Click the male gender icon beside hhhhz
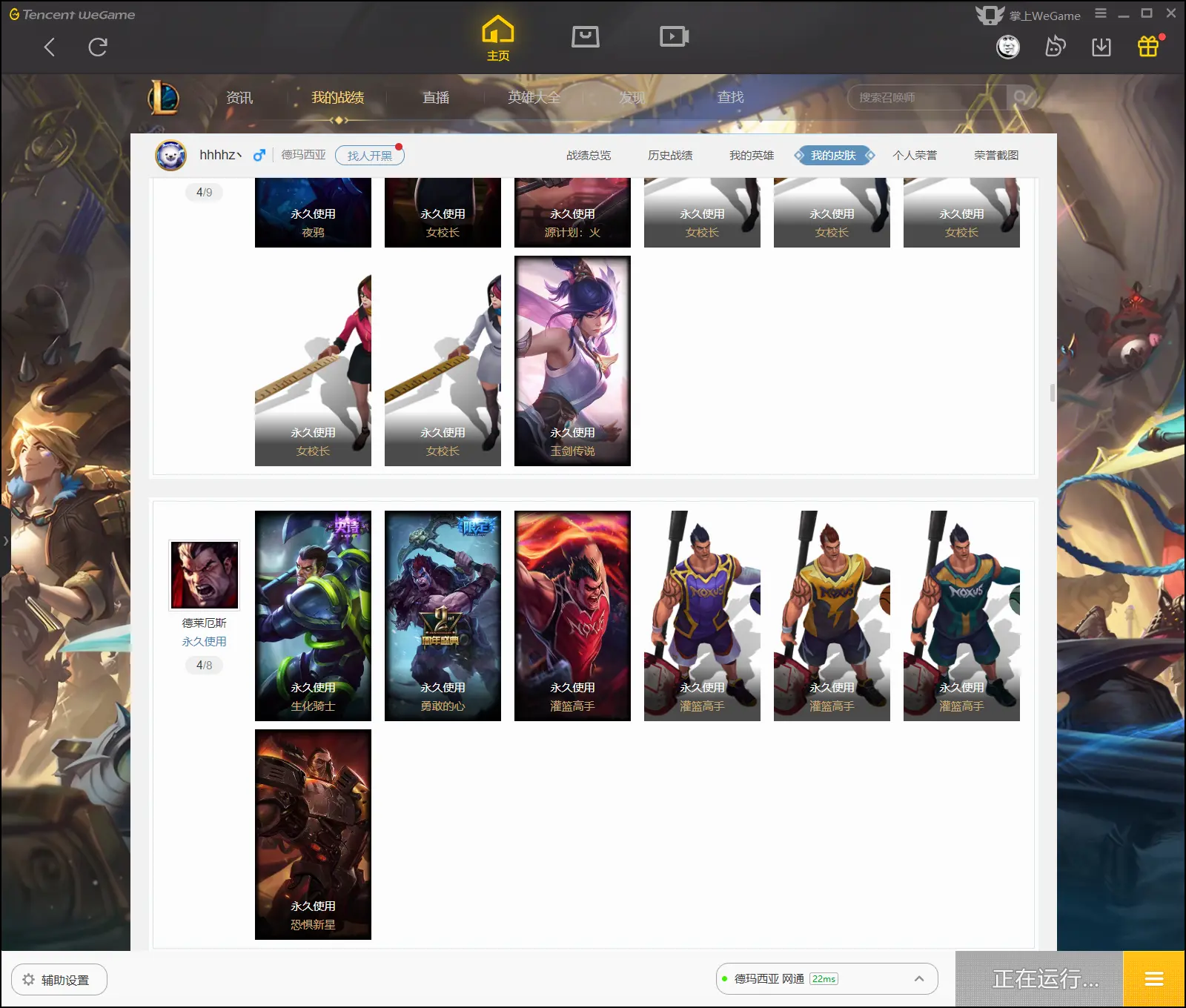 [259, 155]
